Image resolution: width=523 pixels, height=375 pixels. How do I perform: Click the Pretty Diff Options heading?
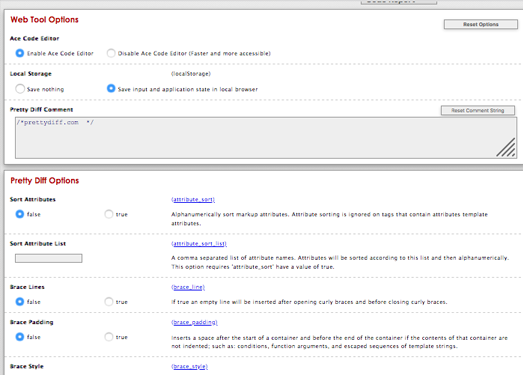[45, 180]
